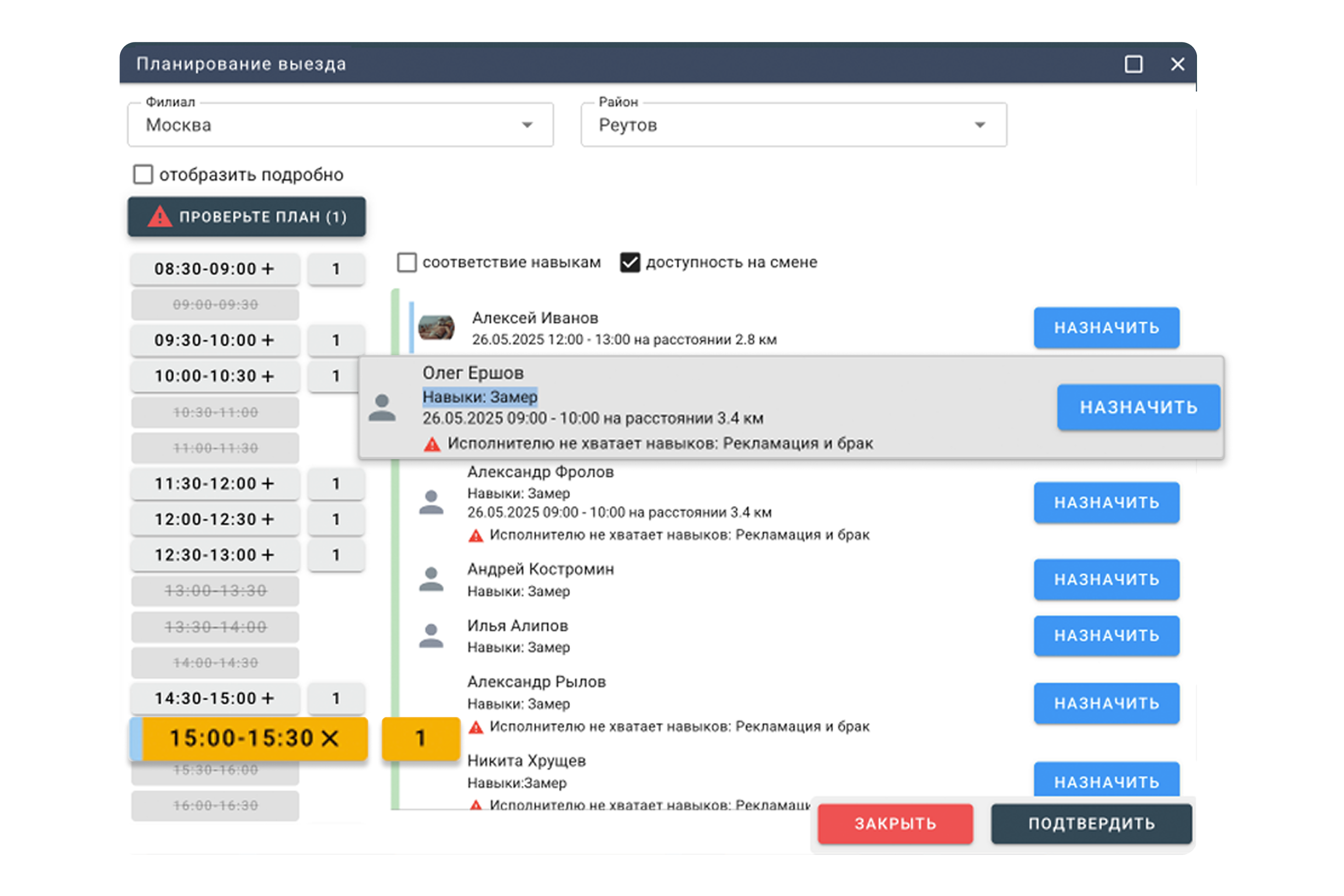Select the 14:30-15:00 time slot

[x=215, y=698]
